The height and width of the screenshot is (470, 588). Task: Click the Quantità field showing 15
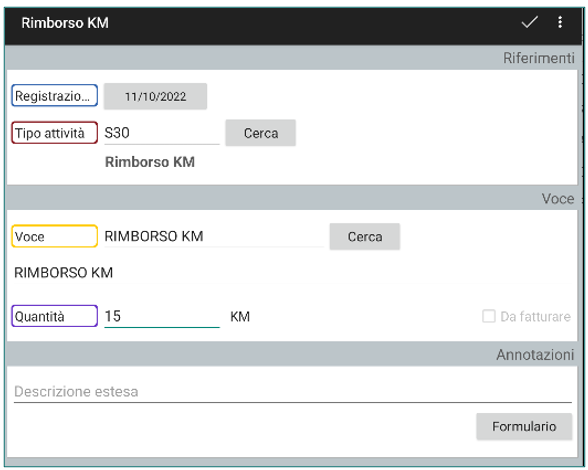[x=162, y=316]
